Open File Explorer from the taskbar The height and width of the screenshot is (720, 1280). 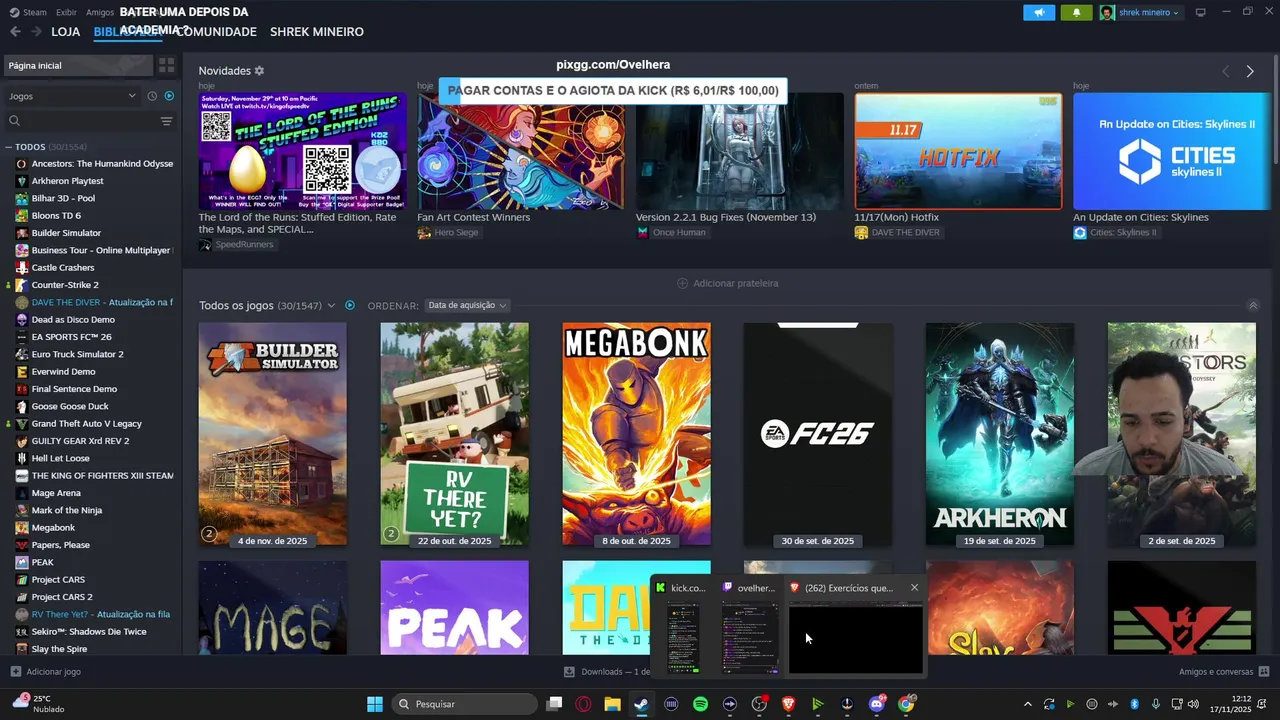pyautogui.click(x=612, y=704)
